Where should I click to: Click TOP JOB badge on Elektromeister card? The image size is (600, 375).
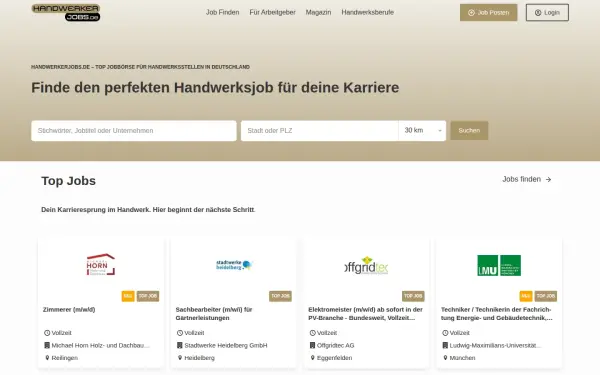click(413, 296)
